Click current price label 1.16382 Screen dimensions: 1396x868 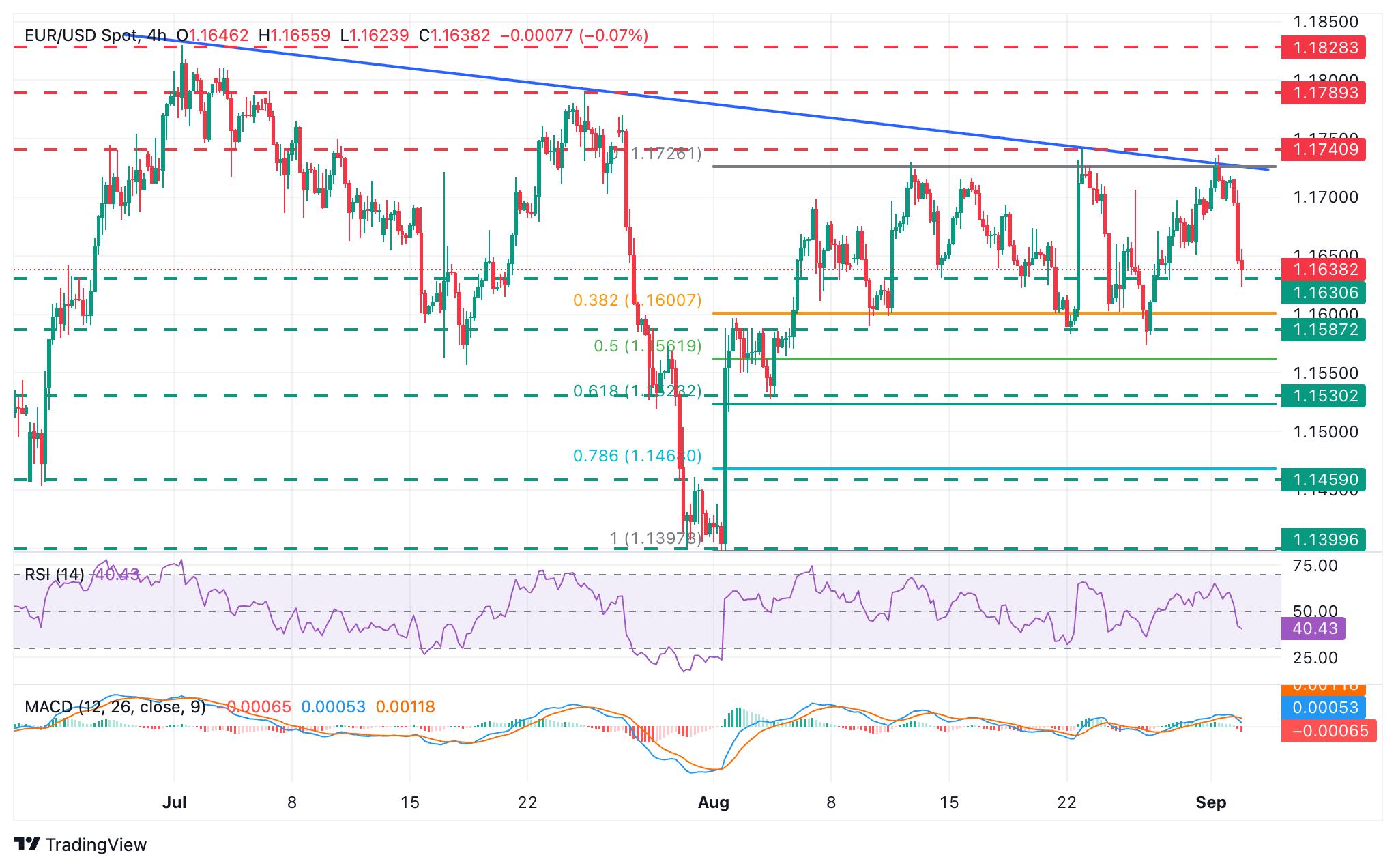click(x=1323, y=270)
